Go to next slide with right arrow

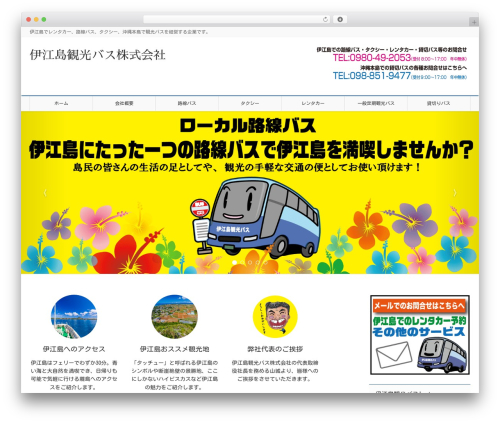[455, 193]
